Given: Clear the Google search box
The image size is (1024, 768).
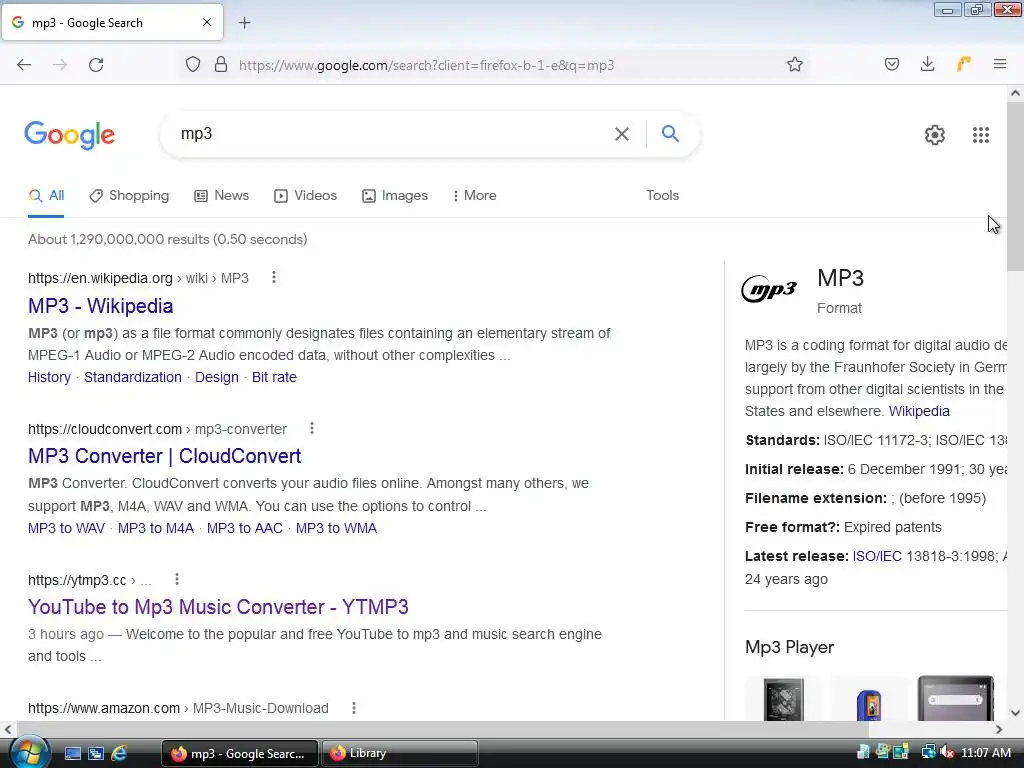Looking at the screenshot, I should [622, 134].
